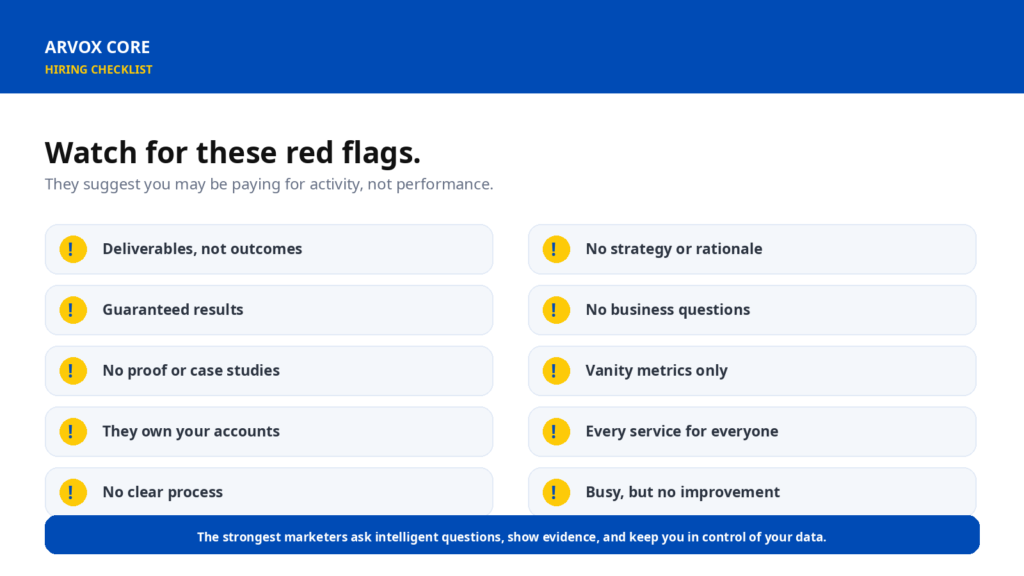Click the ARVOX CORE header title
1024x576 pixels.
pos(97,47)
